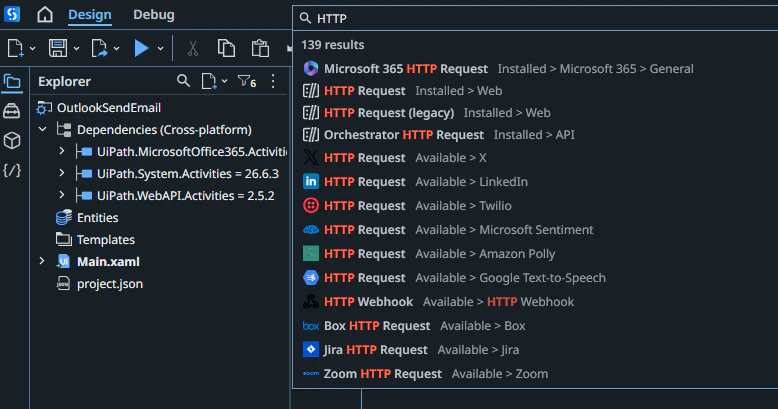The width and height of the screenshot is (778, 409).
Task: Click the Microsoft 365 activity icon
Action: (x=311, y=68)
